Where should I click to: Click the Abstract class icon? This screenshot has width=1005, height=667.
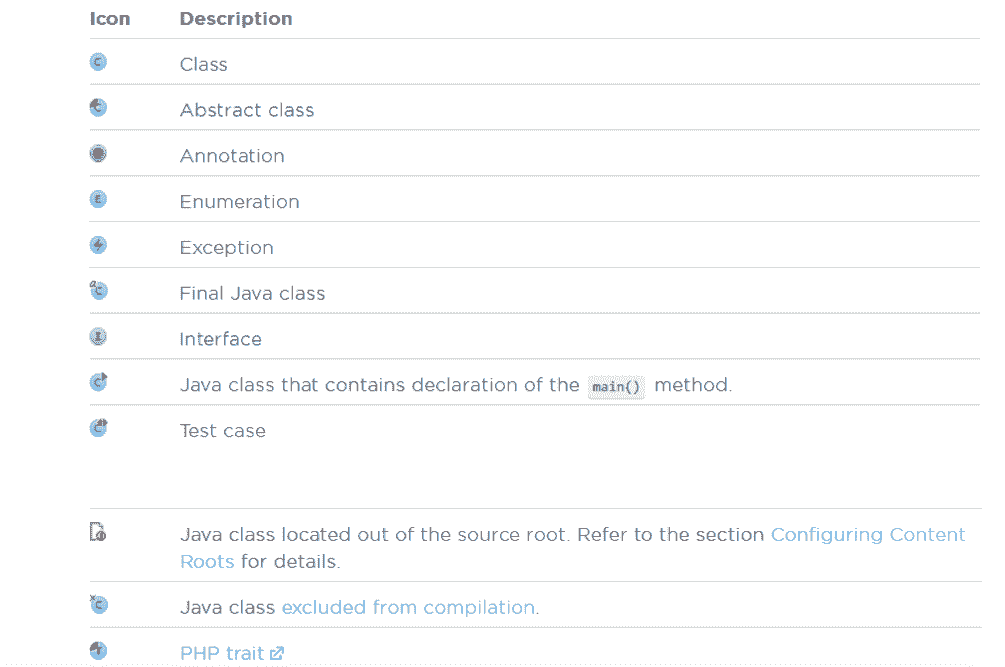tap(98, 108)
